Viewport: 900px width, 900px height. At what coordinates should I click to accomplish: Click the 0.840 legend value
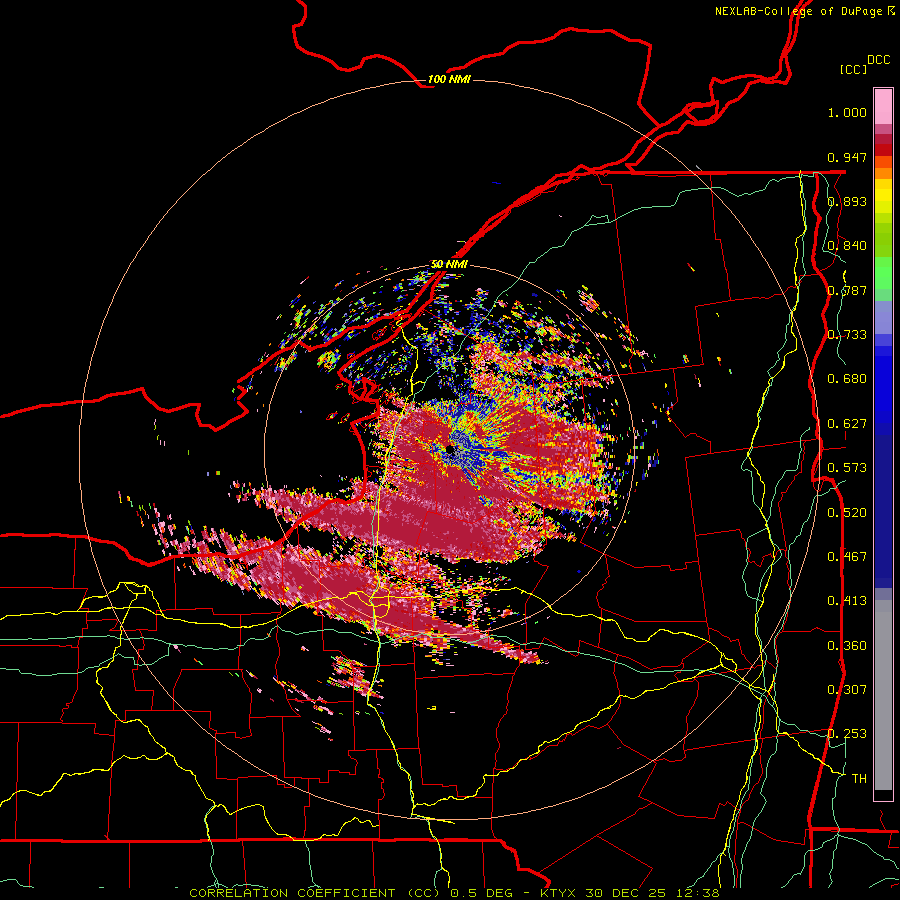847,246
